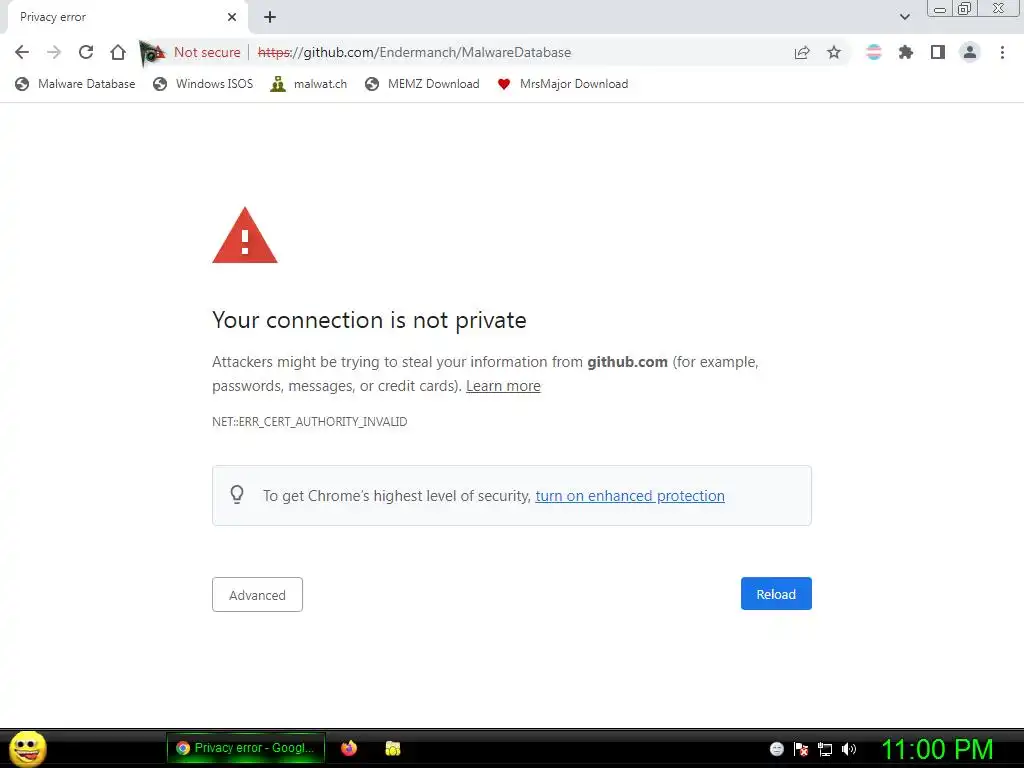
Task: Select Privacy error Chrome taskbar item
Action: 246,748
